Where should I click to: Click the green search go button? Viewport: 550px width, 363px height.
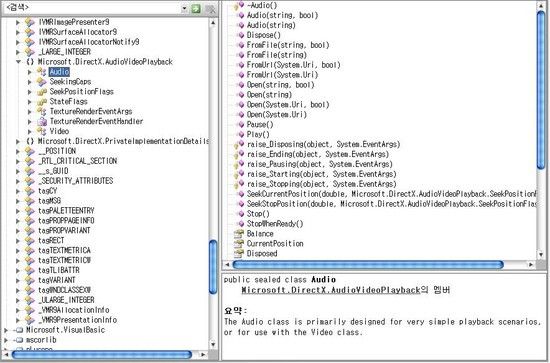click(196, 8)
